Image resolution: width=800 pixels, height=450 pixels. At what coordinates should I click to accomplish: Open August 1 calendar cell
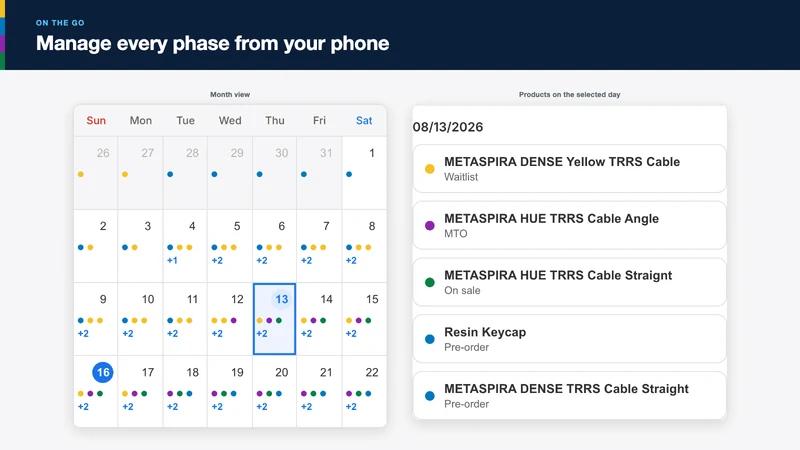coord(364,172)
